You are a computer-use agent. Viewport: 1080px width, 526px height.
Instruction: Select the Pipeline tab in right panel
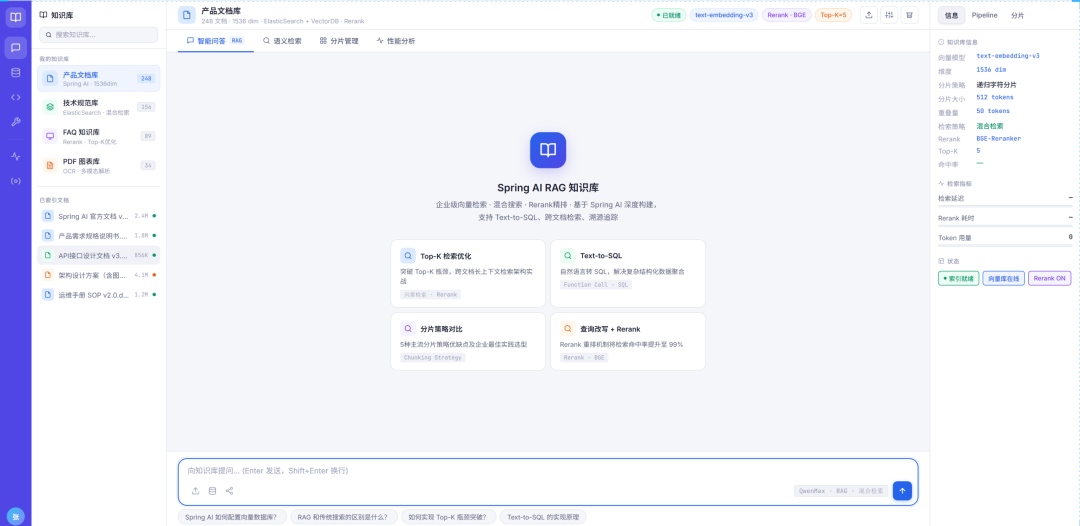984,15
